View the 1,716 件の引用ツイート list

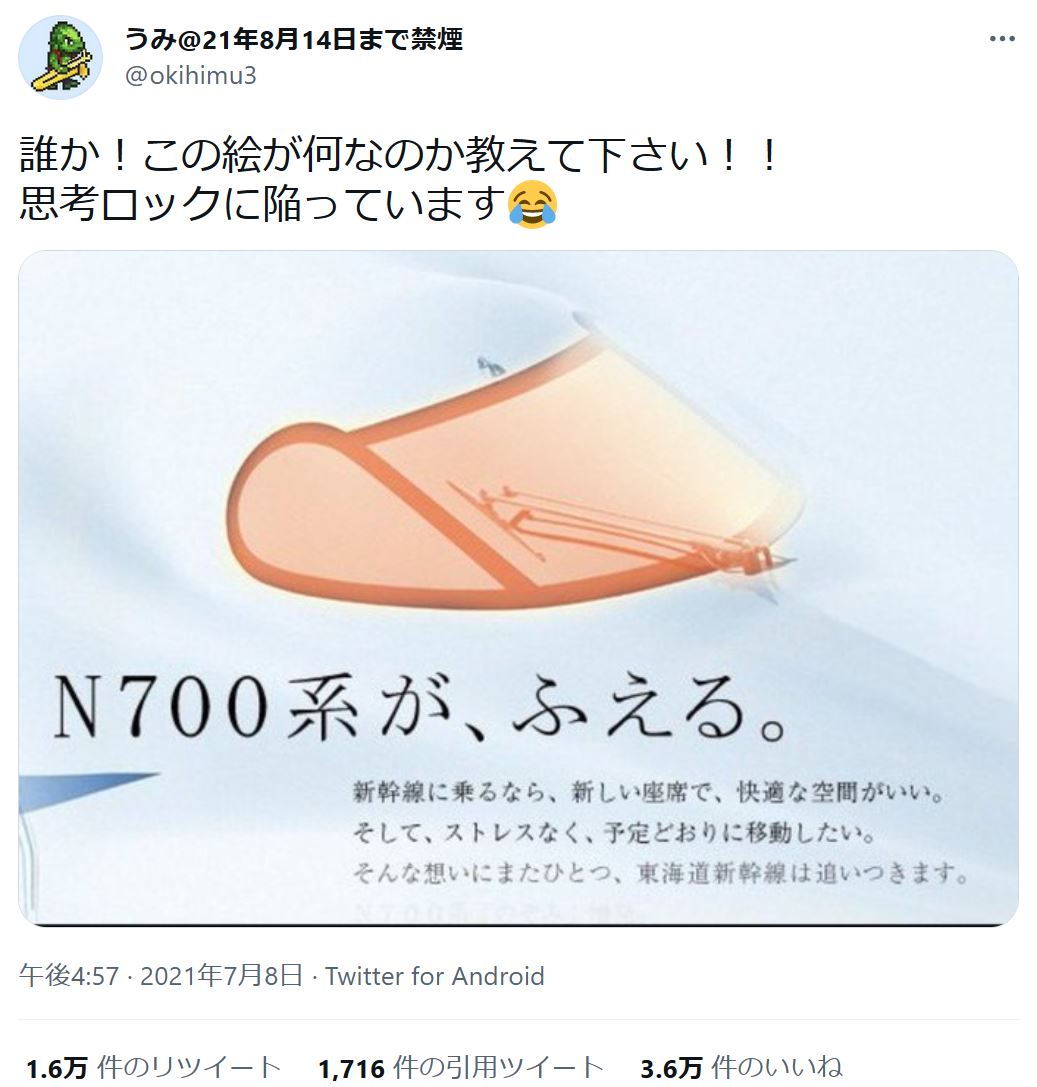click(461, 1067)
